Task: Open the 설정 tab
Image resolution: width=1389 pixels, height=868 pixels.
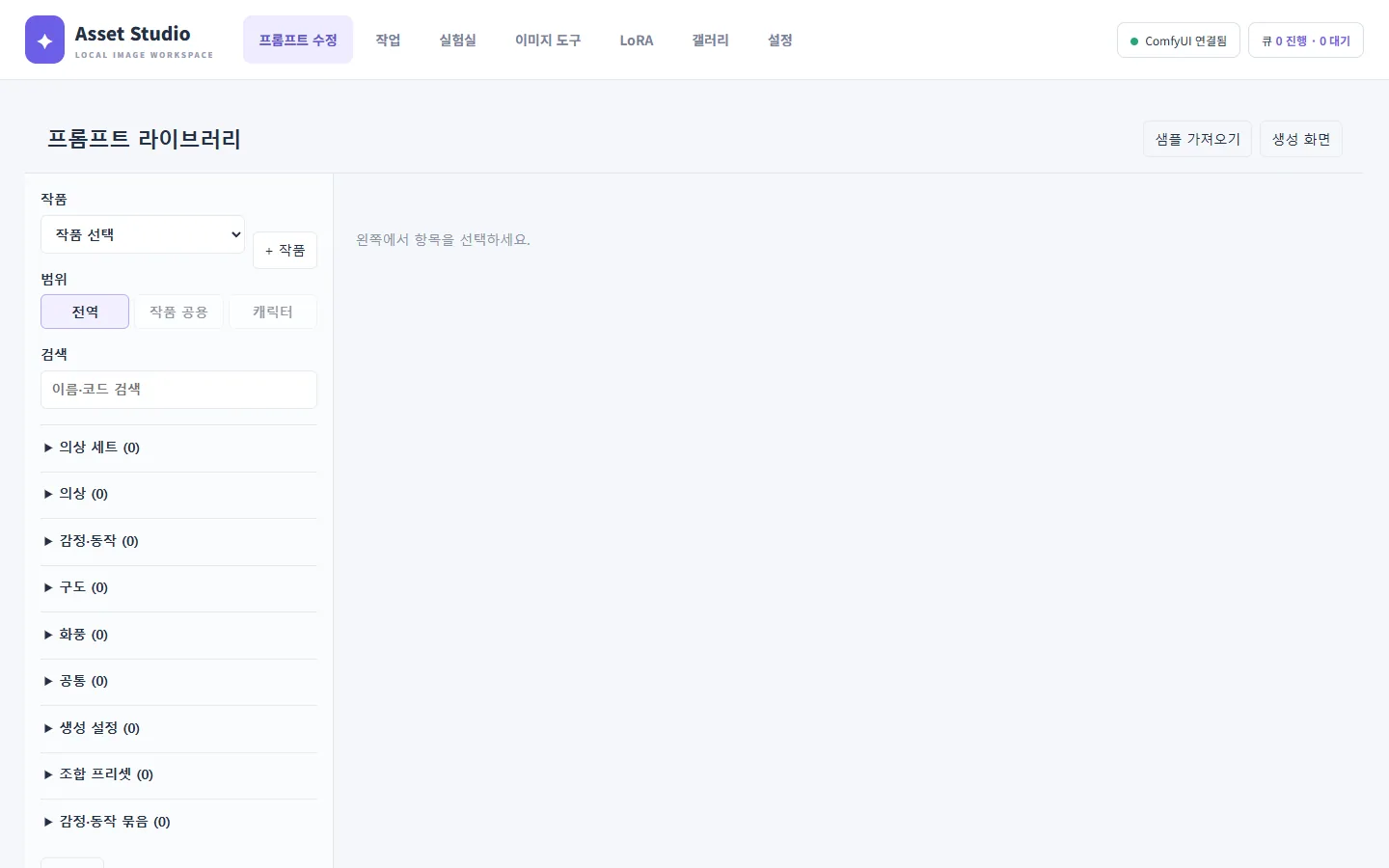Action: pyautogui.click(x=779, y=40)
